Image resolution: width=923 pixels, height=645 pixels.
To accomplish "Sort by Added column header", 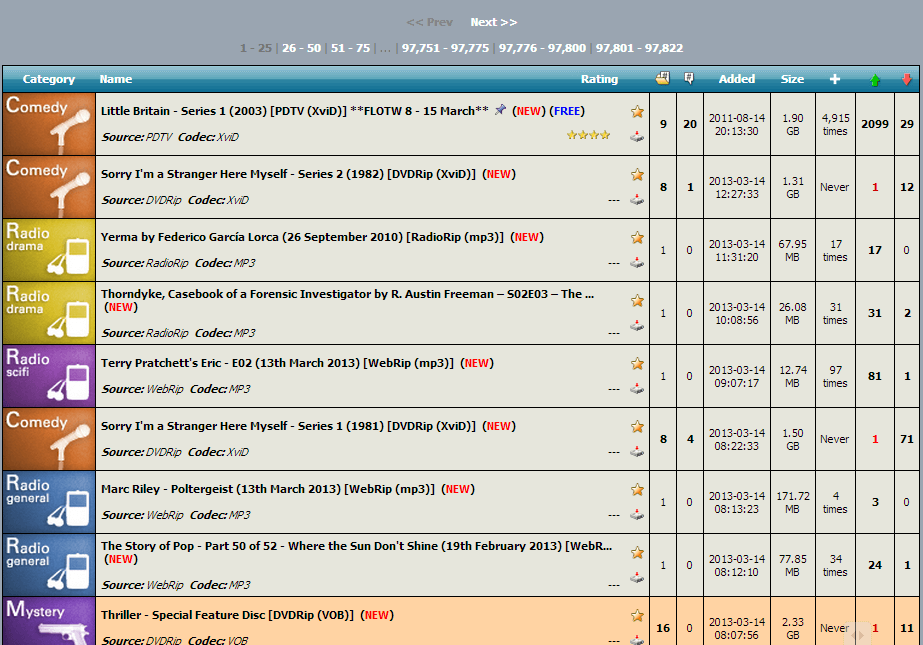I will coord(736,79).
